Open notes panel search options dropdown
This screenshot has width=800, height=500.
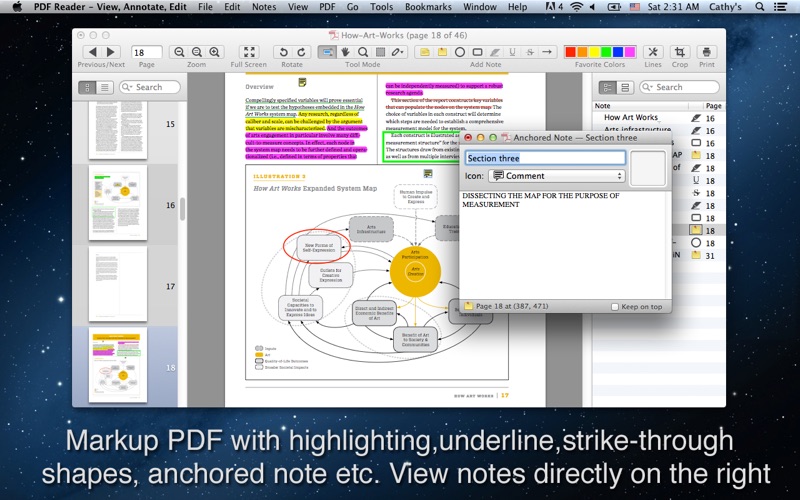[x=647, y=87]
